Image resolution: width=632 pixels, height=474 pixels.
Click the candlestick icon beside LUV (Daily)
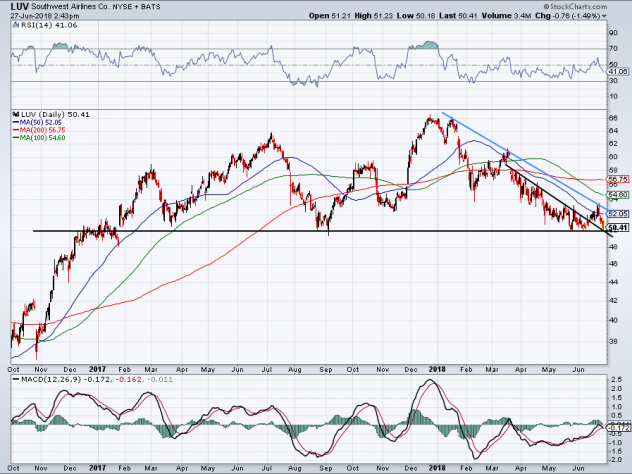pos(16,114)
